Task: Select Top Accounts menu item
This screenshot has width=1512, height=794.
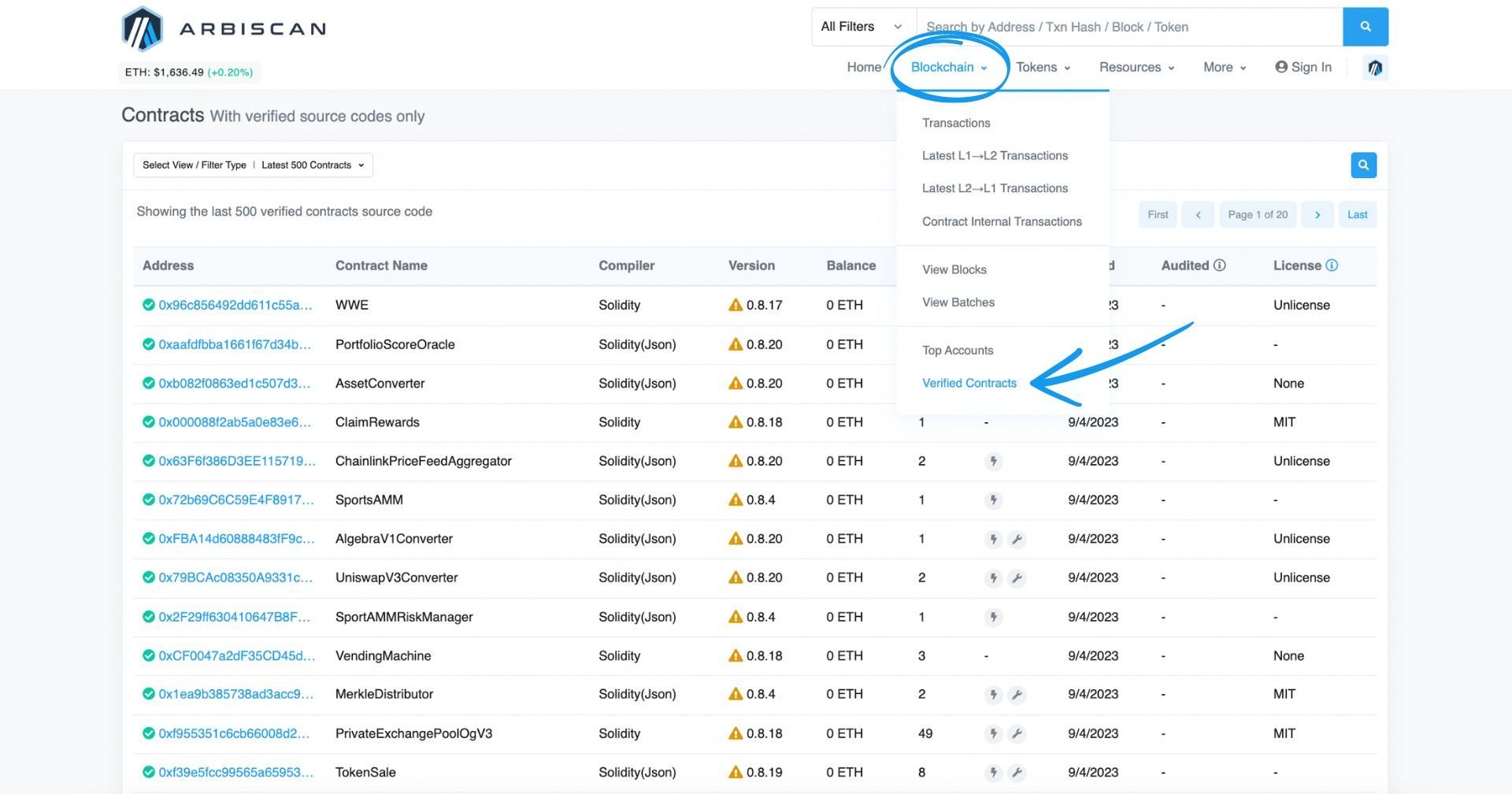Action: click(x=958, y=351)
